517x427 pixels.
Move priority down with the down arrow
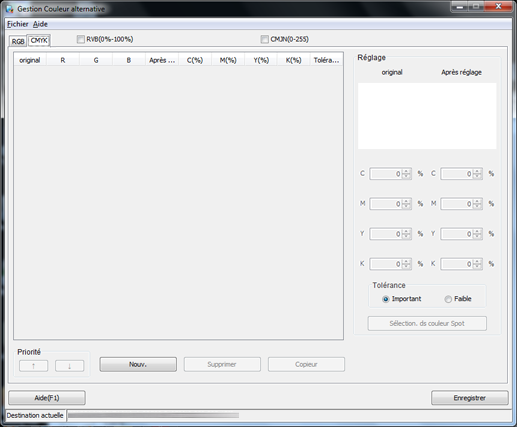pos(70,366)
